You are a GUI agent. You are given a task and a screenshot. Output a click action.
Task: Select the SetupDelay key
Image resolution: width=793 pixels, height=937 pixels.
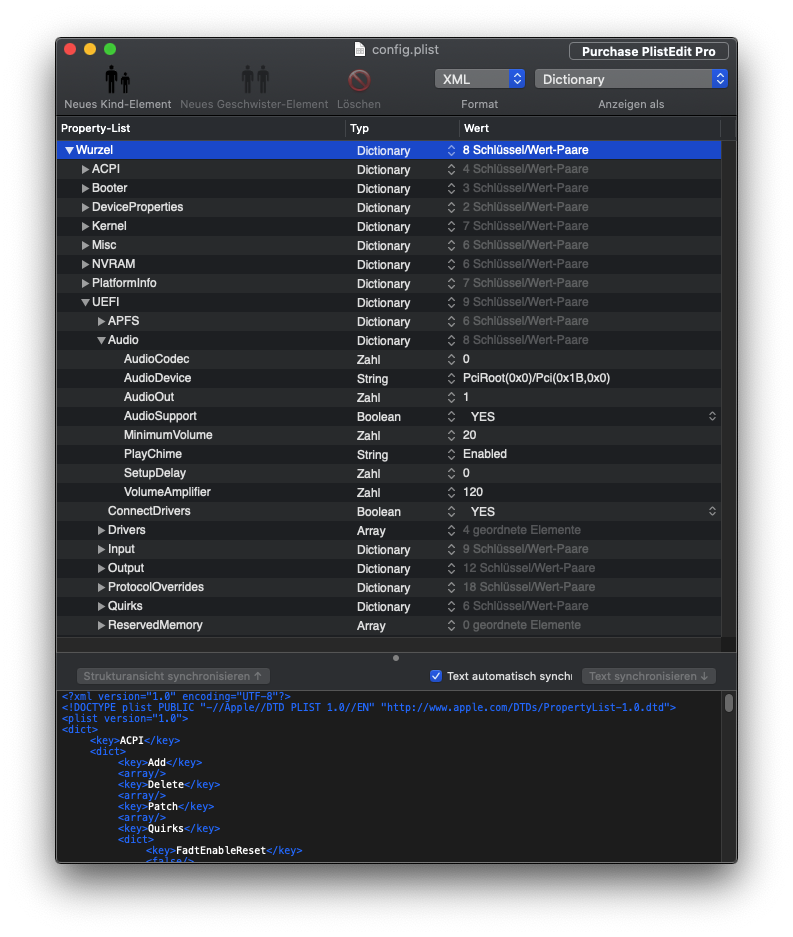coord(155,473)
